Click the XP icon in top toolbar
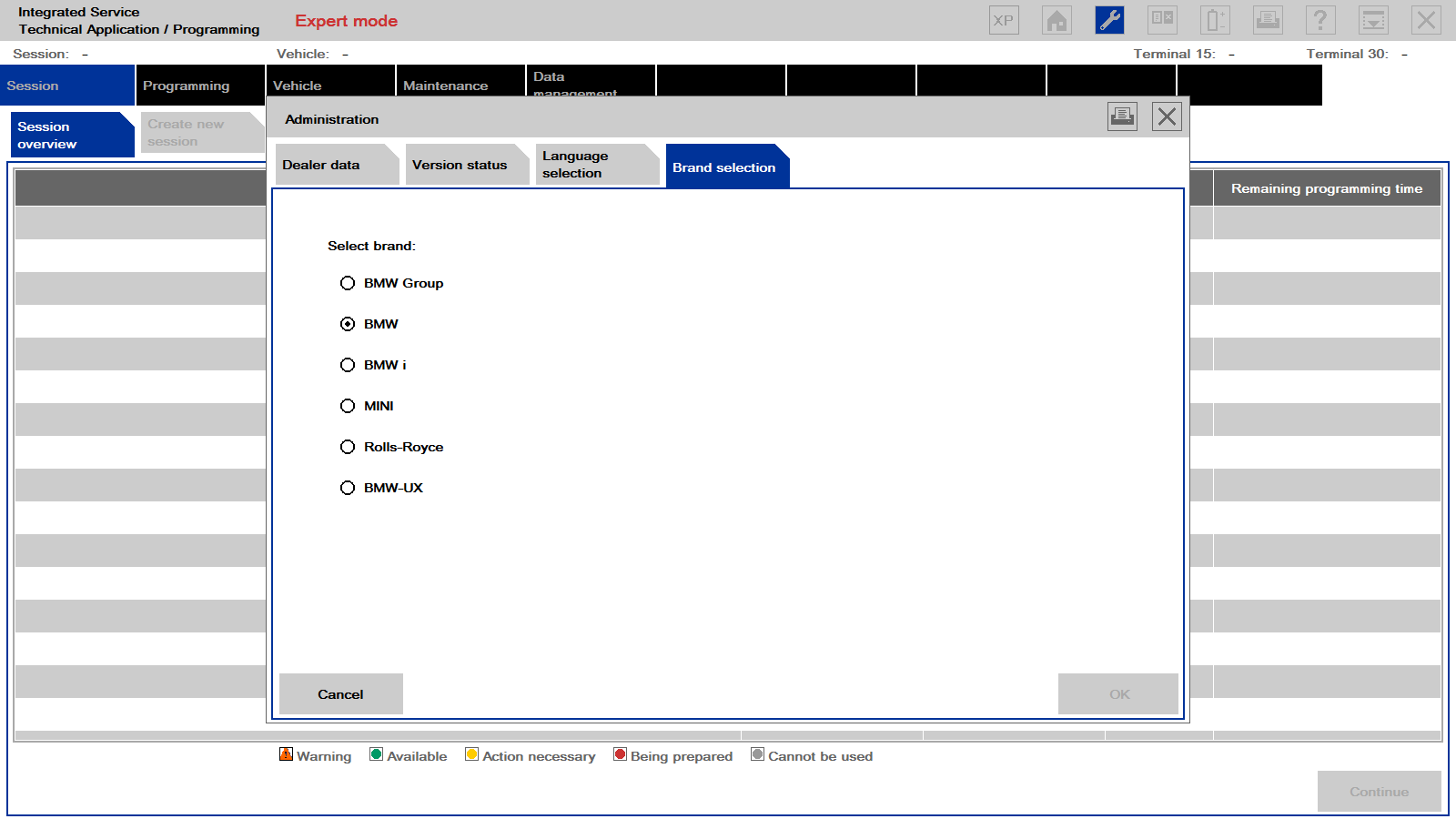The image size is (1456, 819). (1004, 20)
